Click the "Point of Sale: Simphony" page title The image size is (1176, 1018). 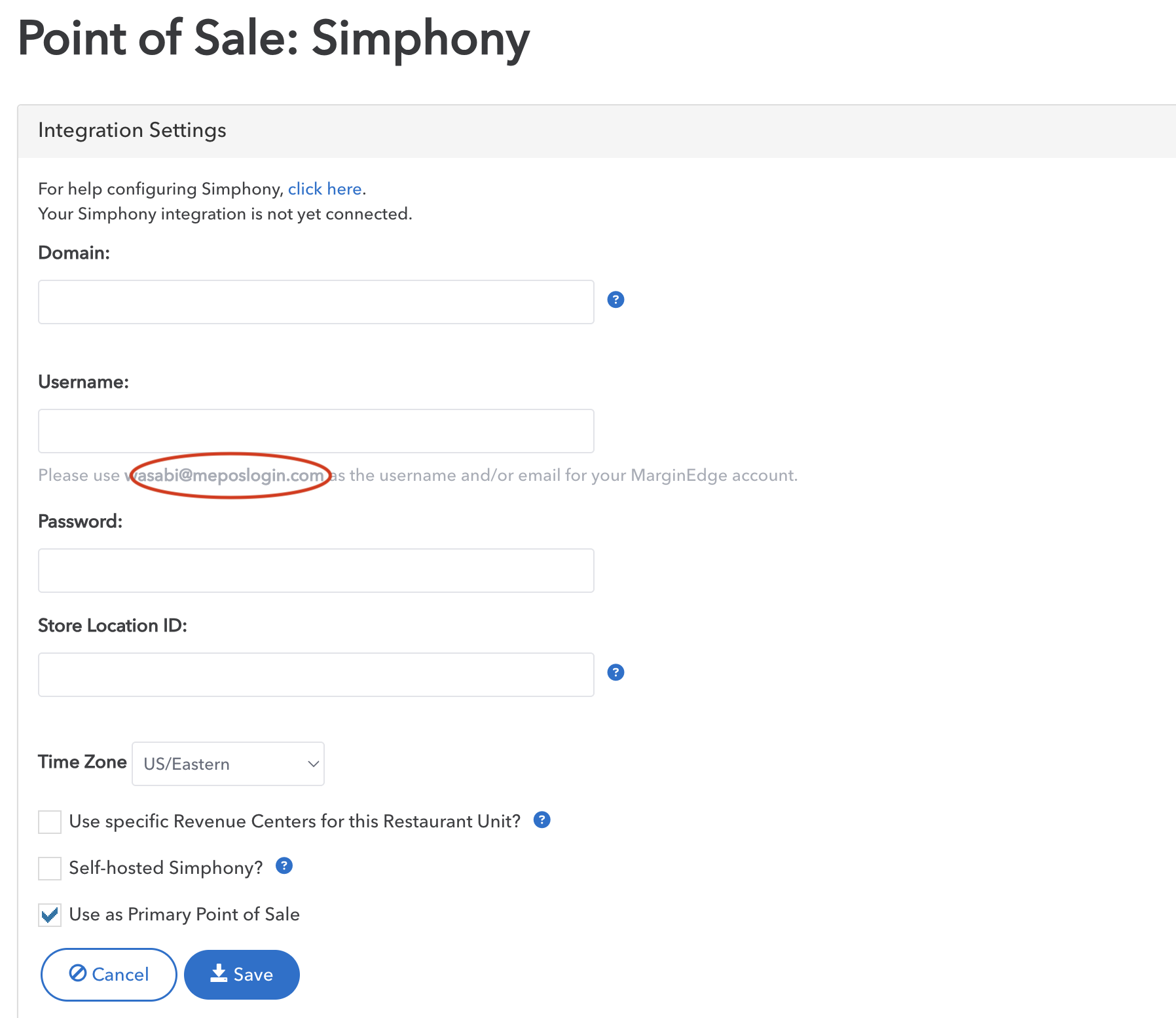pyautogui.click(x=274, y=38)
